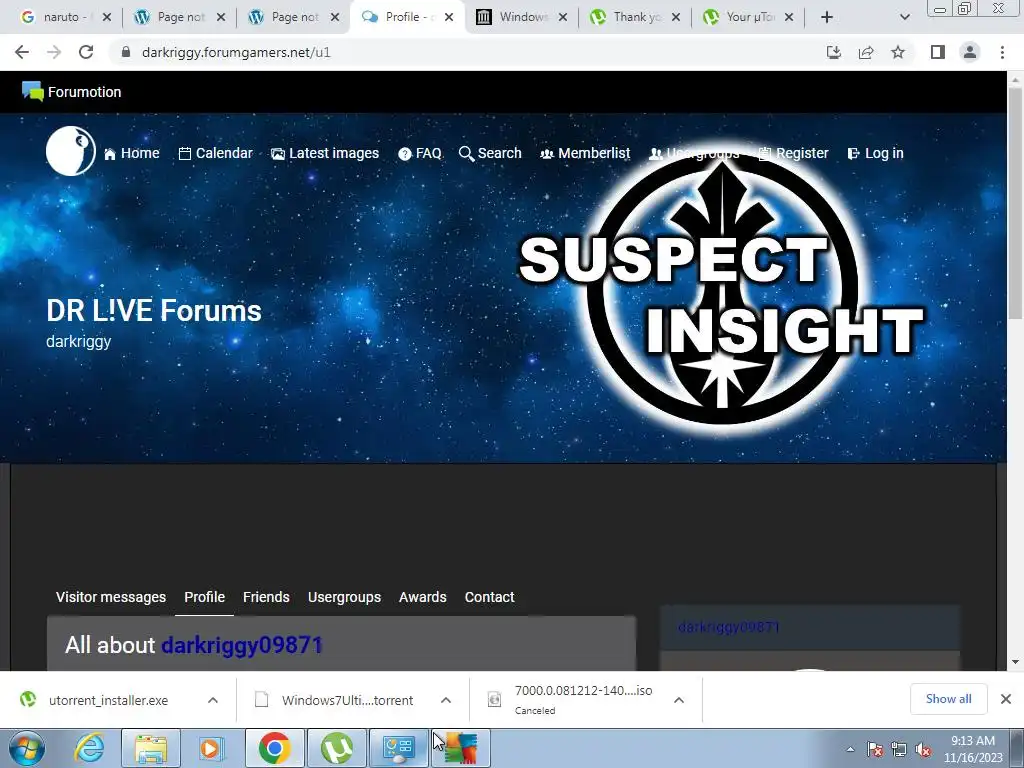
Task: Switch to the Windows tab
Action: 521,17
